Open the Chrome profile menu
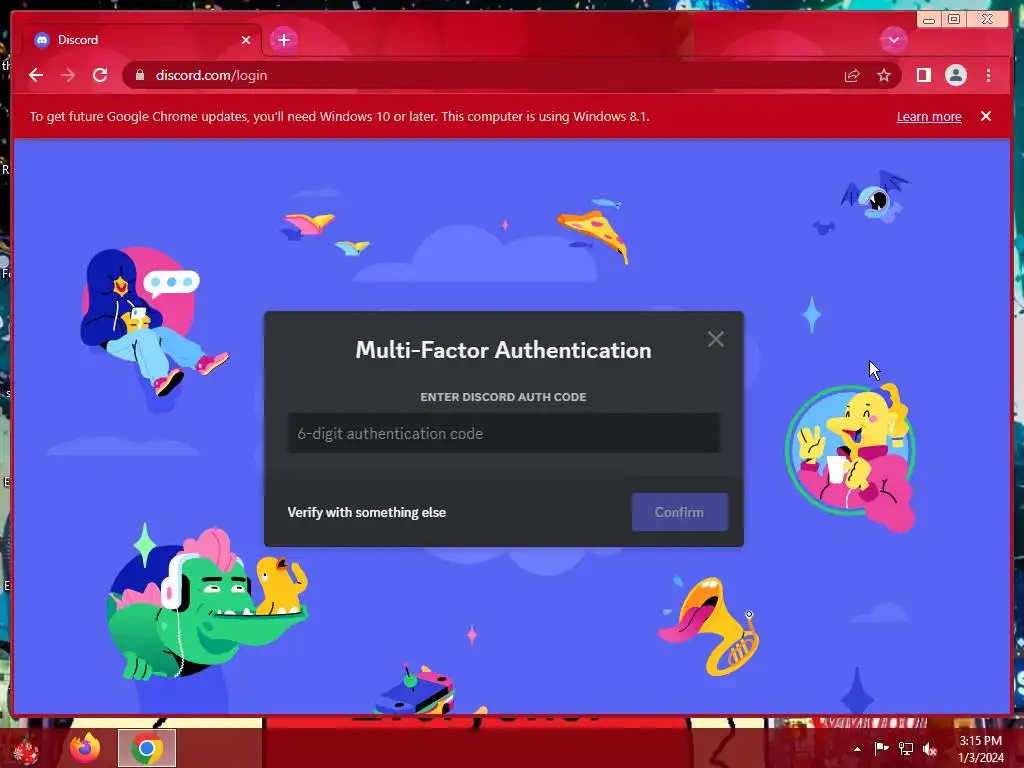Image resolution: width=1024 pixels, height=768 pixels. [x=955, y=76]
